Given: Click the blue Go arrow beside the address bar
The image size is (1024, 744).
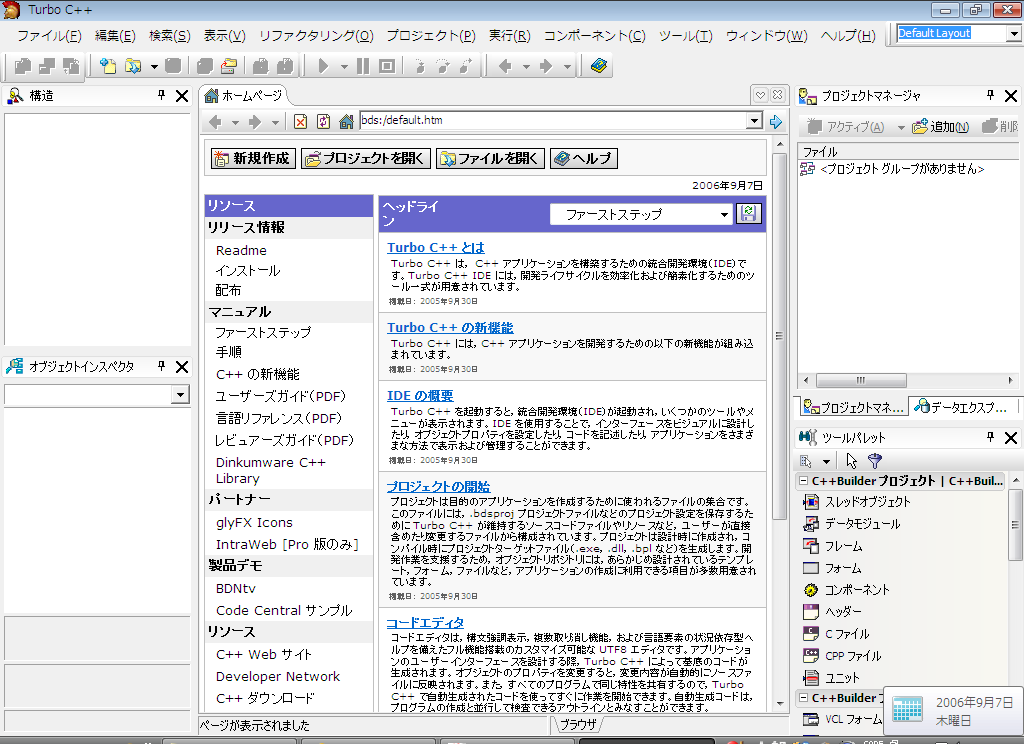Looking at the screenshot, I should click(x=776, y=121).
